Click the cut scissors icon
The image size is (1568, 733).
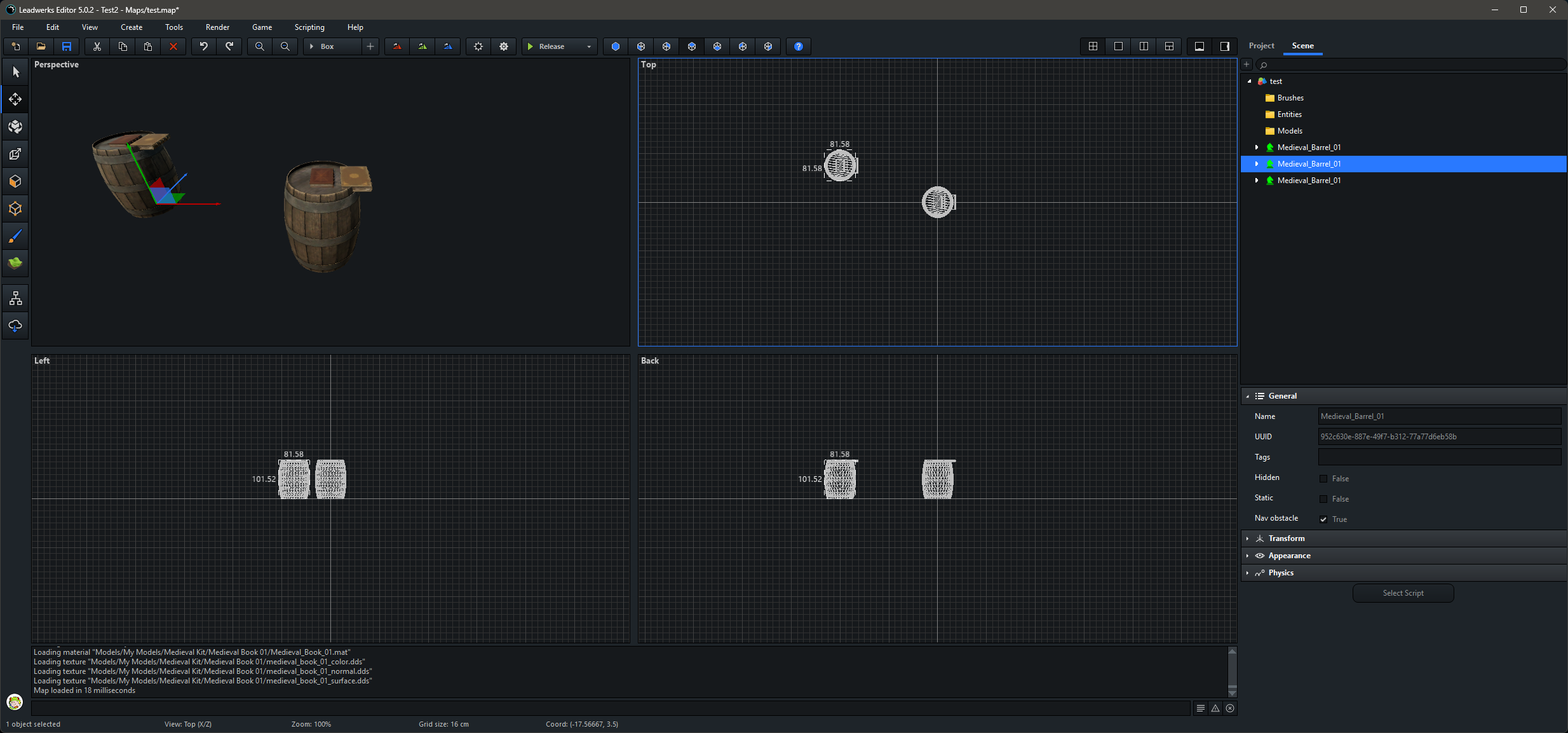point(97,46)
